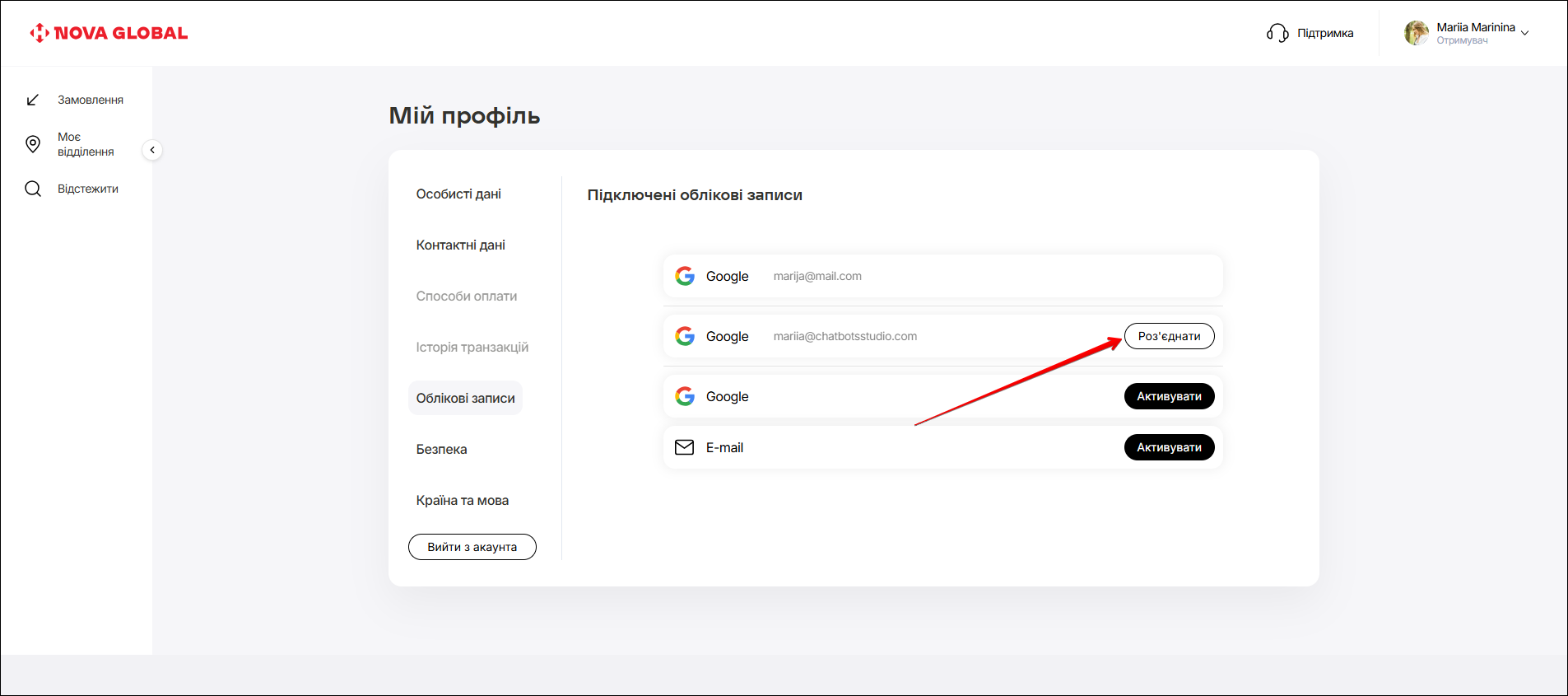This screenshot has height=696, width=1568.
Task: Click the Mariia Marinina avatar photo
Action: pos(1416,33)
